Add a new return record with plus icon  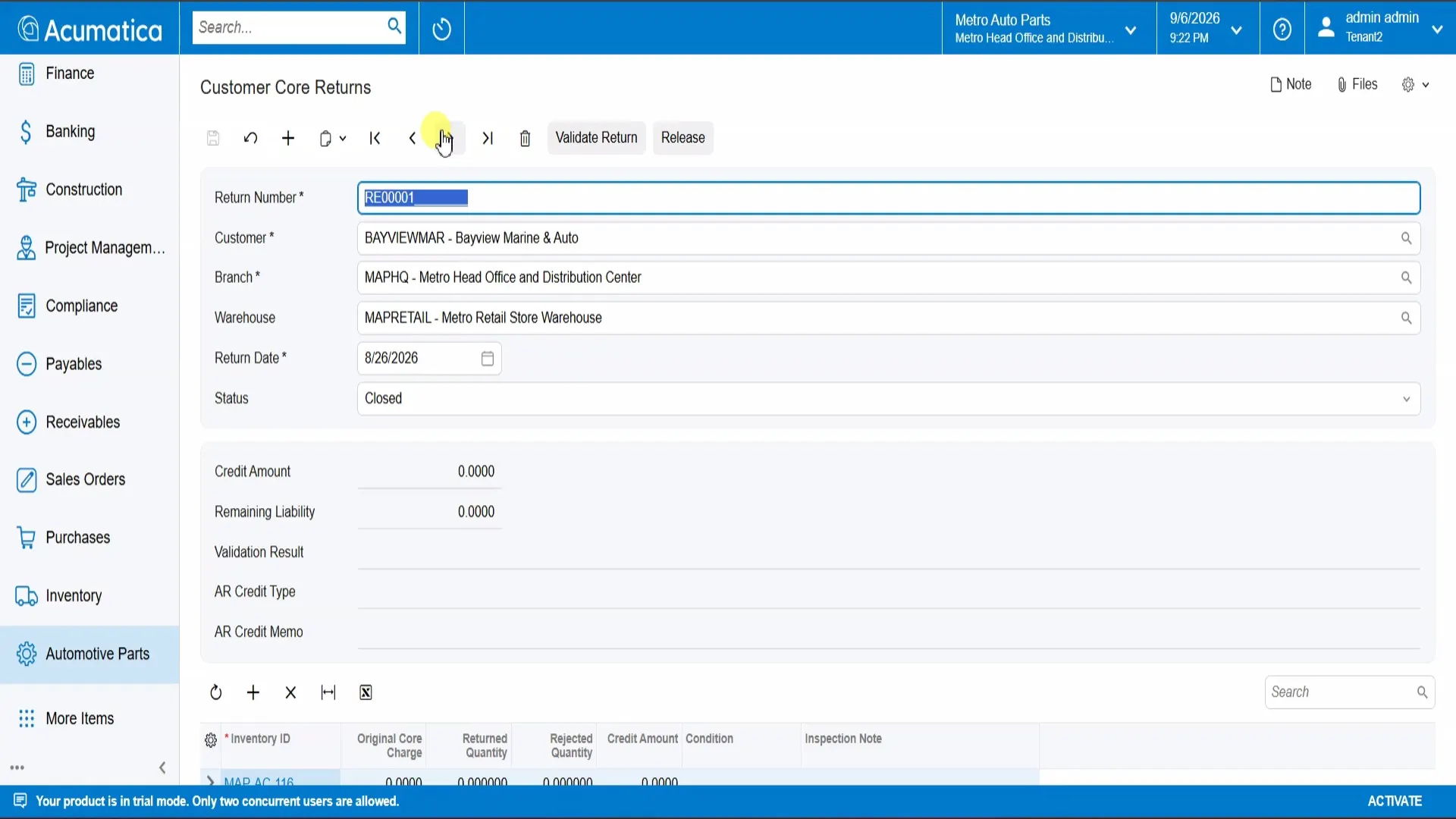[288, 138]
